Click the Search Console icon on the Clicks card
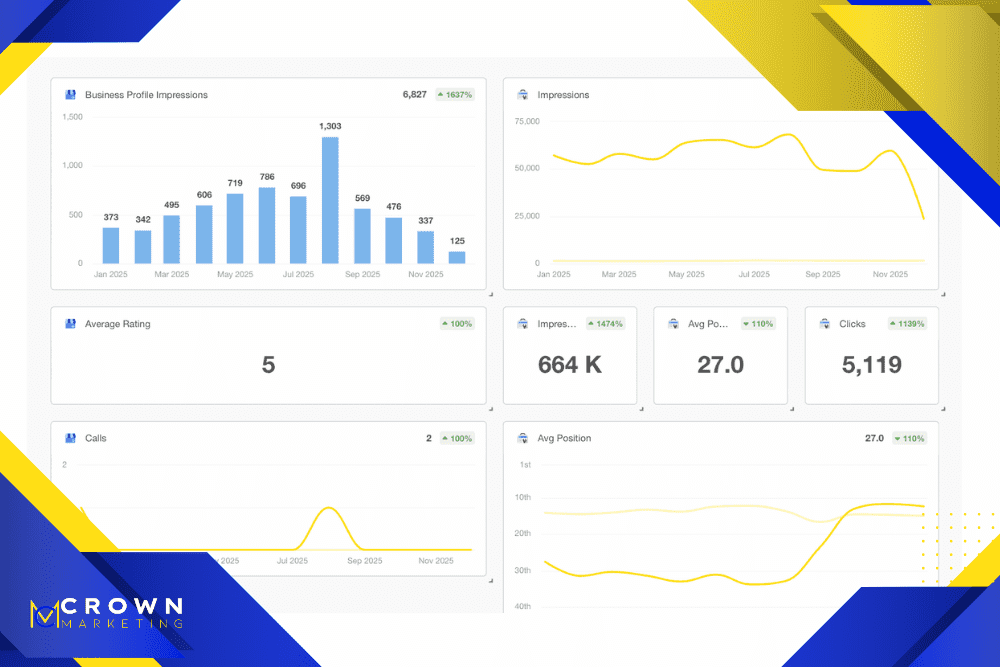 click(825, 323)
